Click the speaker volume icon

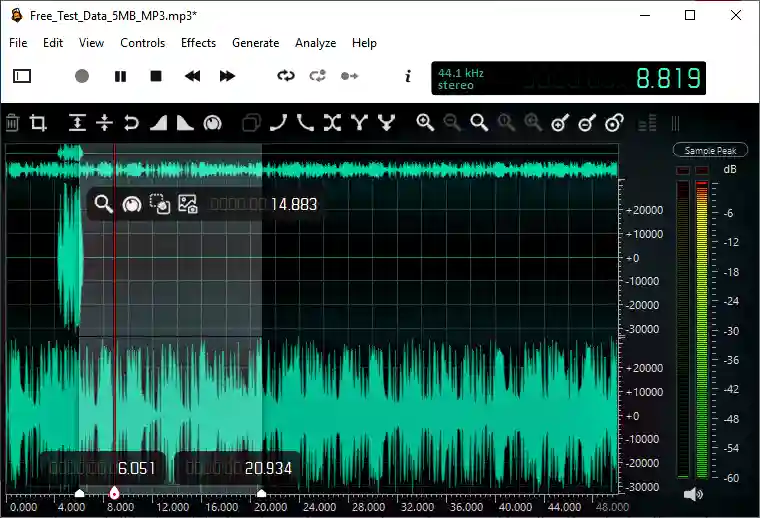click(x=693, y=494)
